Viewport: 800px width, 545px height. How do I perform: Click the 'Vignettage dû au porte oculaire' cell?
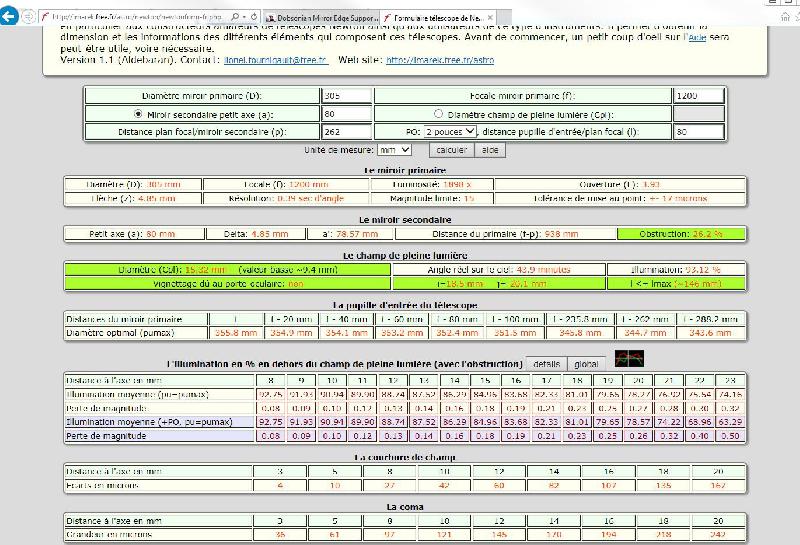228,283
